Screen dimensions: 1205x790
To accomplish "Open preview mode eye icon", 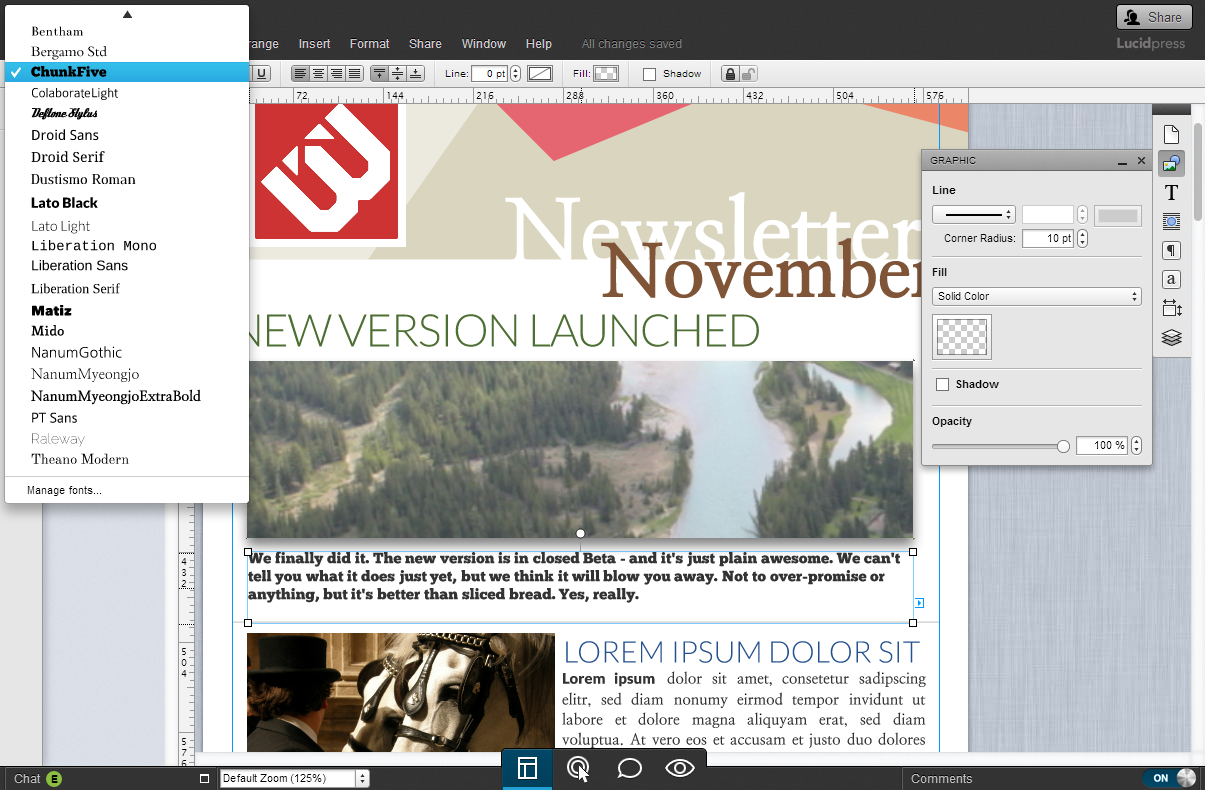I will click(x=680, y=768).
